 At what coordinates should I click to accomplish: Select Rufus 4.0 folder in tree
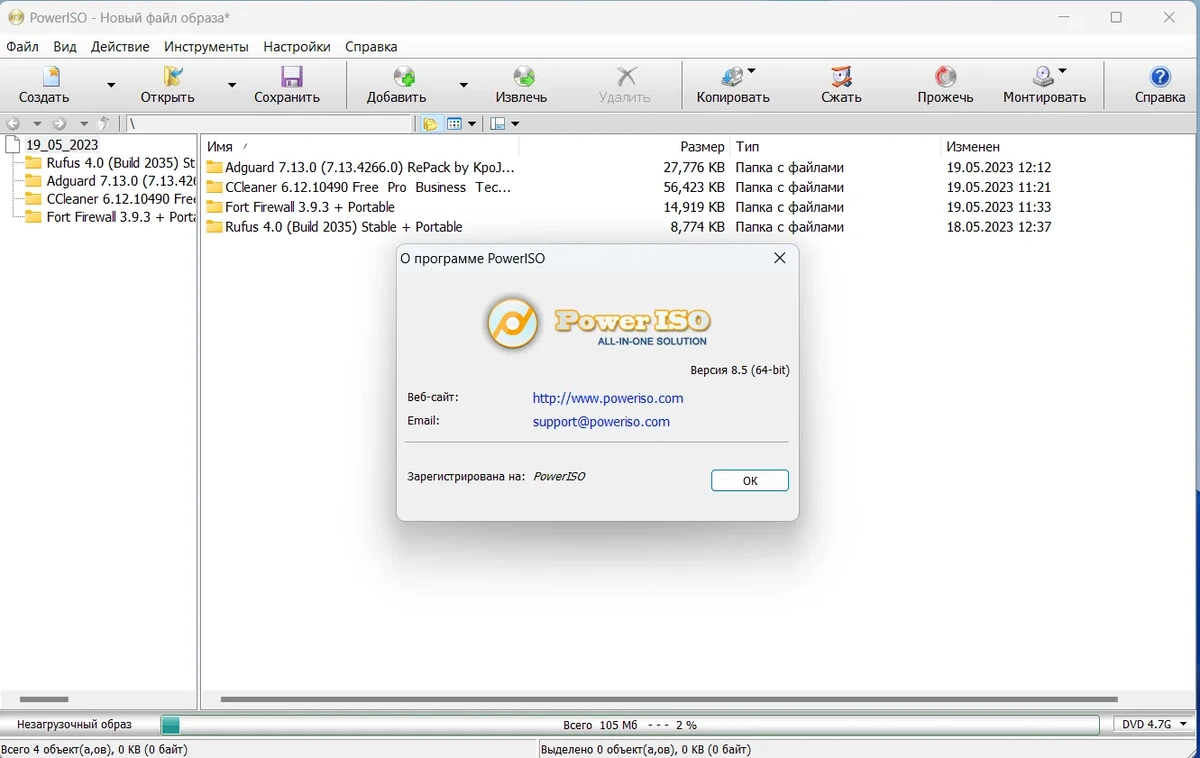pos(120,163)
